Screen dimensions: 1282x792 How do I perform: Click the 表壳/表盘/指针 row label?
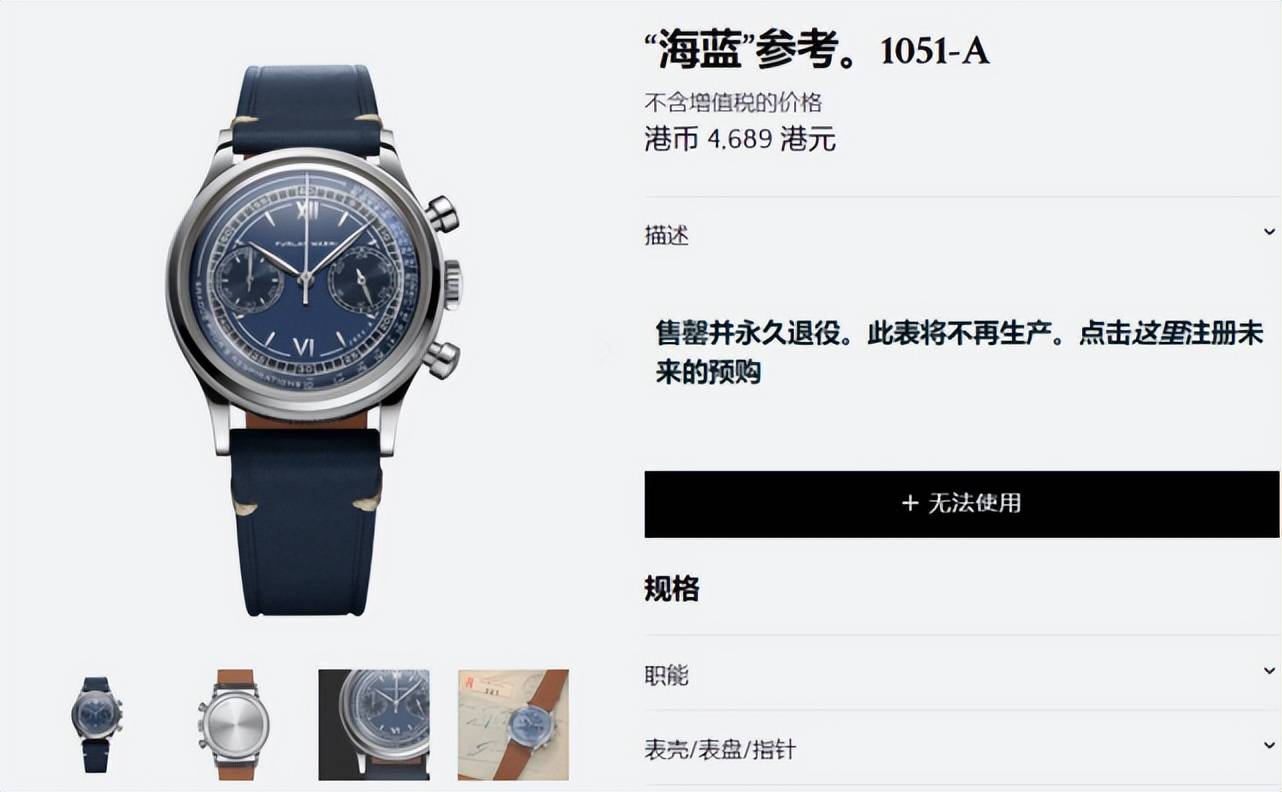[x=720, y=749]
